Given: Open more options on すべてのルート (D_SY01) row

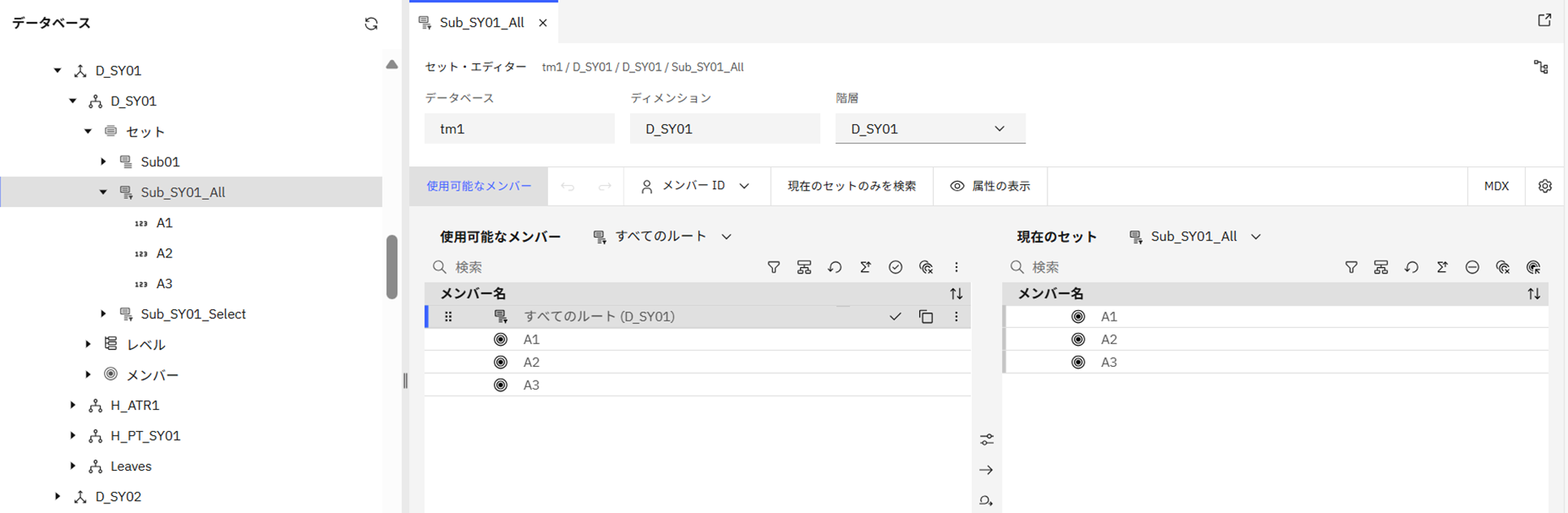Looking at the screenshot, I should pyautogui.click(x=957, y=317).
